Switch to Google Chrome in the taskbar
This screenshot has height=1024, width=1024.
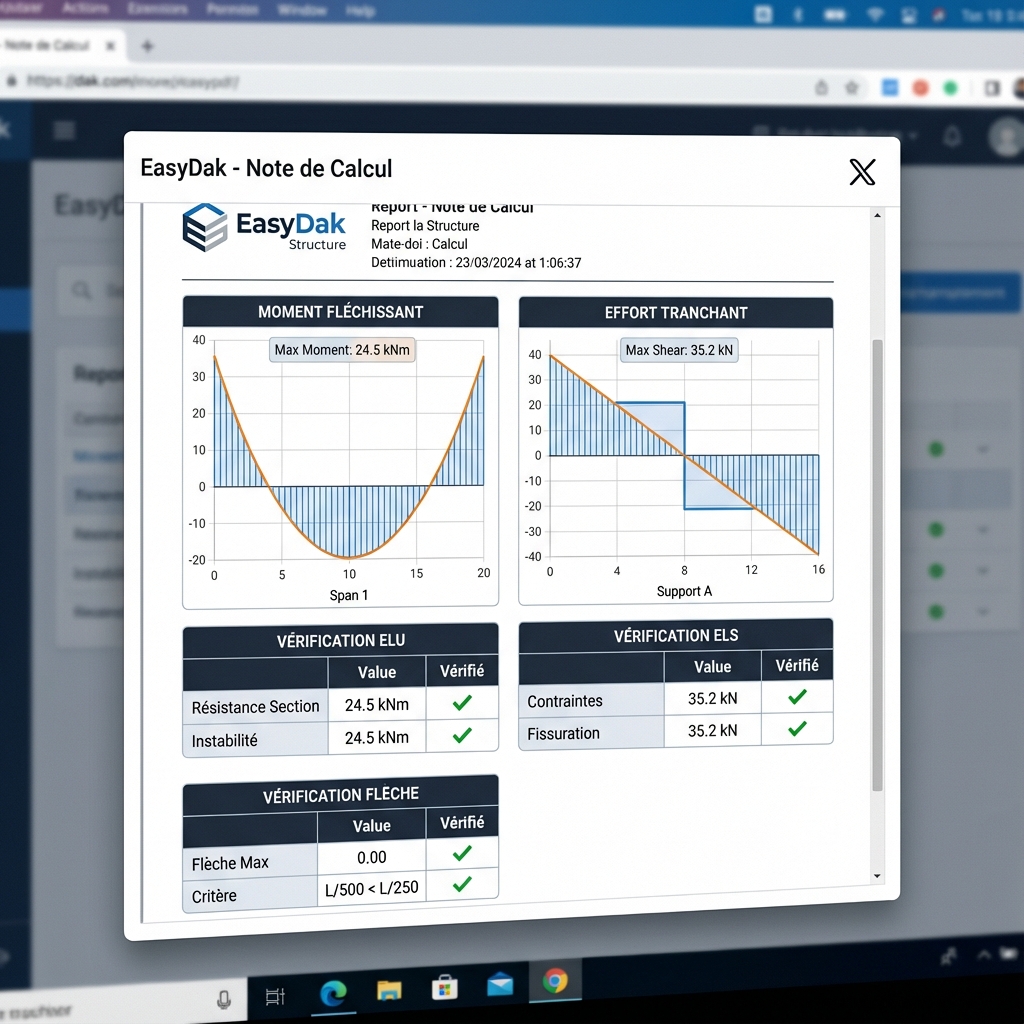point(555,980)
